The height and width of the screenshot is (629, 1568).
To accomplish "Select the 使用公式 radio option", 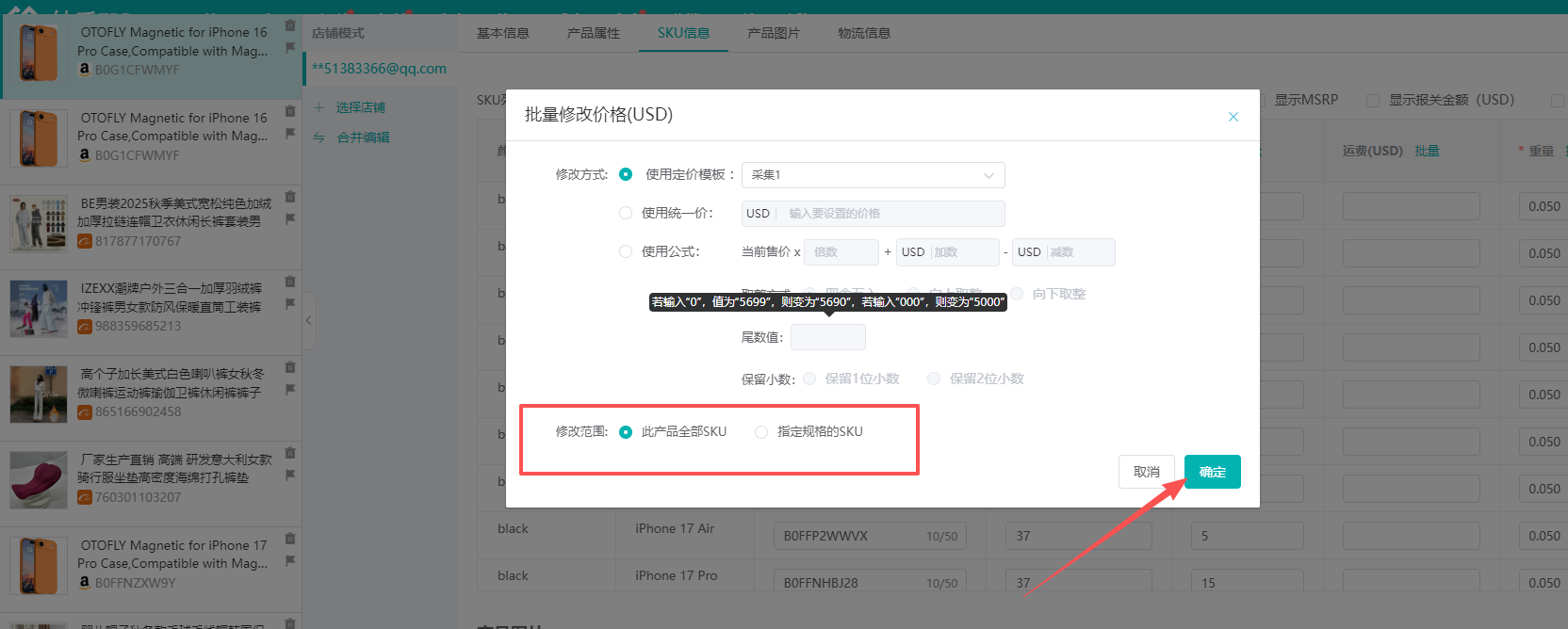I will 626,251.
